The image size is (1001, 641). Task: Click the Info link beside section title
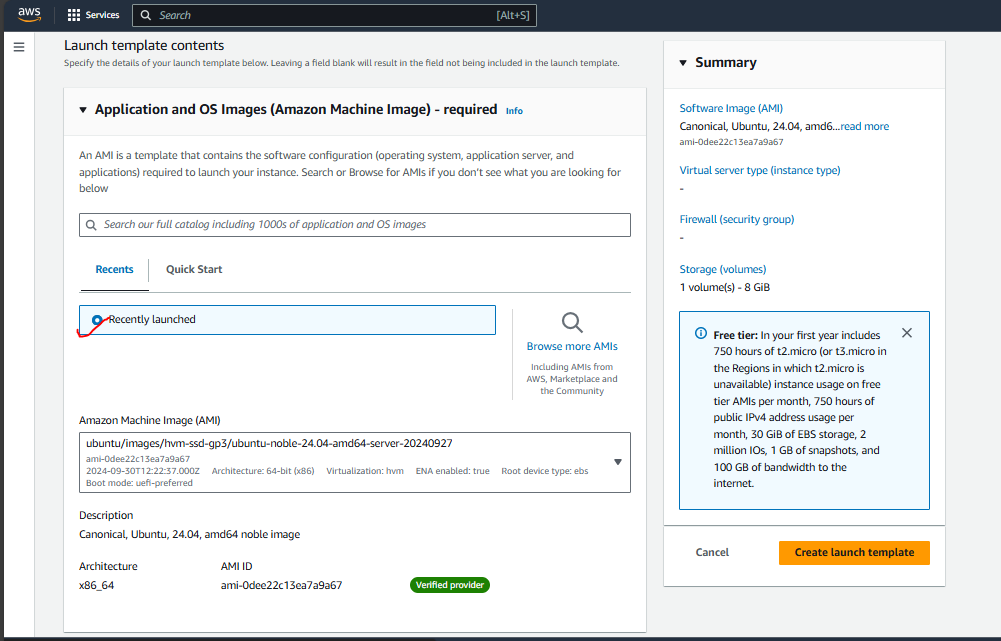point(514,111)
